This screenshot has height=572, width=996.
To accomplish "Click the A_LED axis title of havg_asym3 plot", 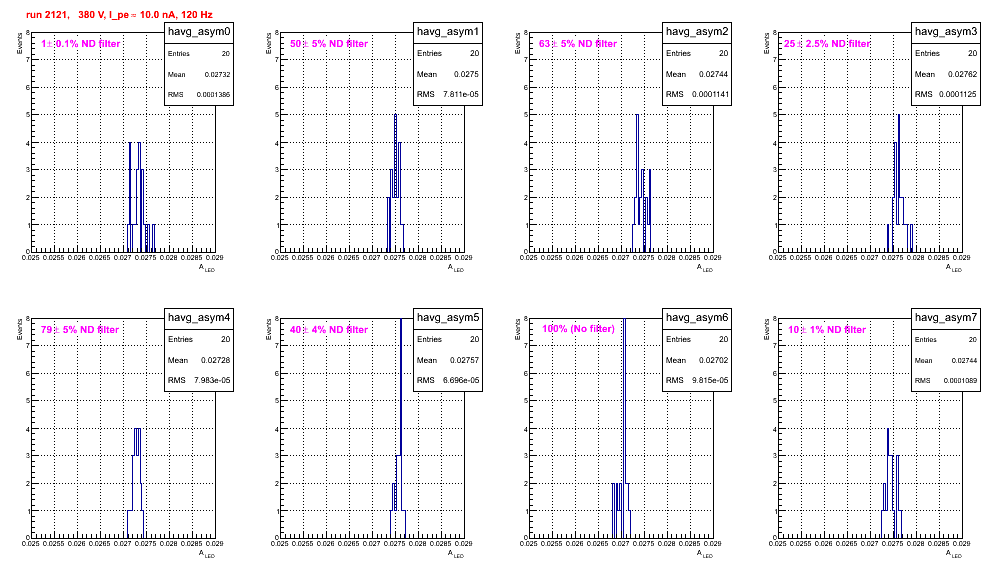I will (x=954, y=268).
